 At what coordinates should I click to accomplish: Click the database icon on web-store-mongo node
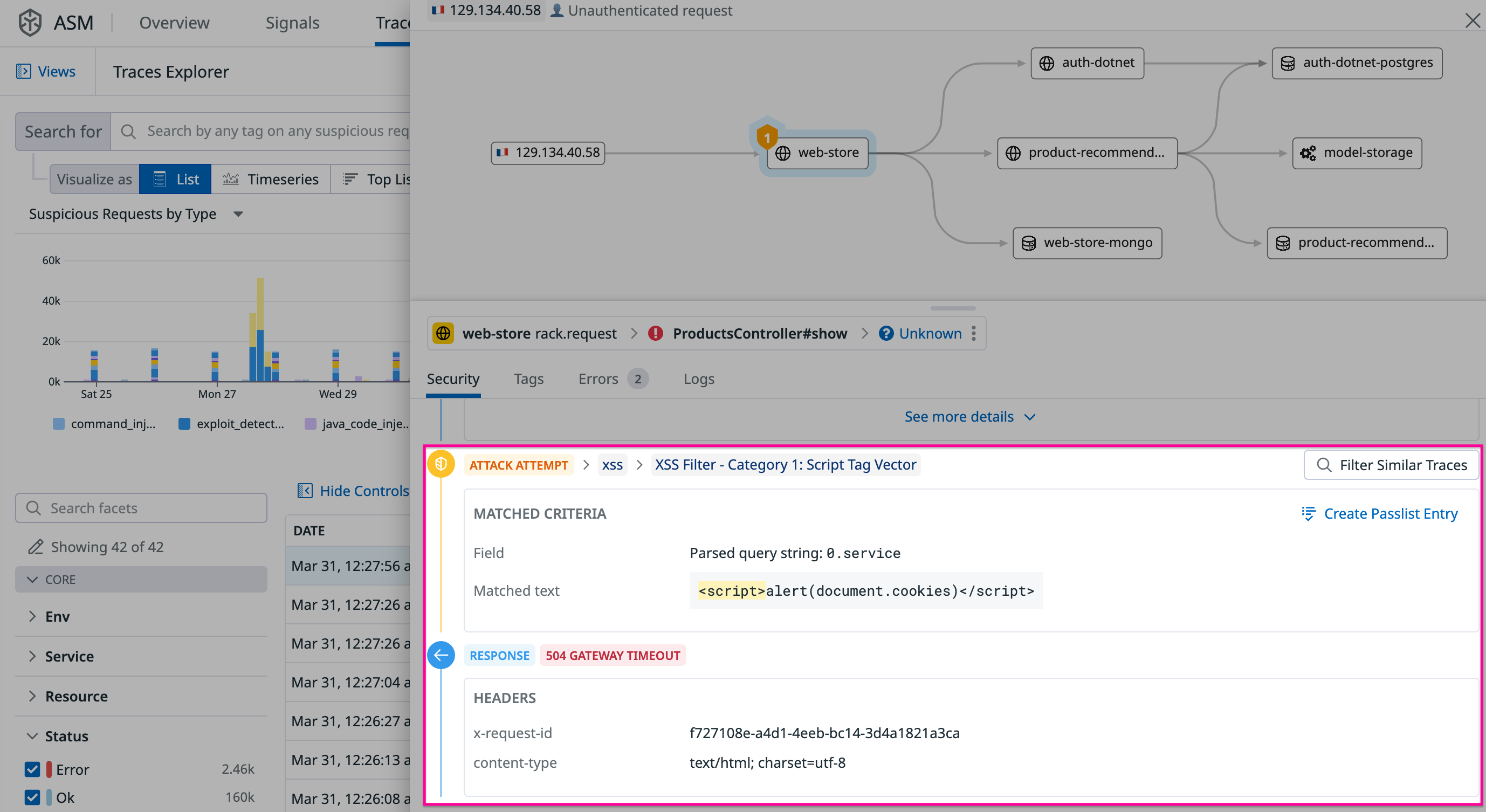click(x=1028, y=243)
